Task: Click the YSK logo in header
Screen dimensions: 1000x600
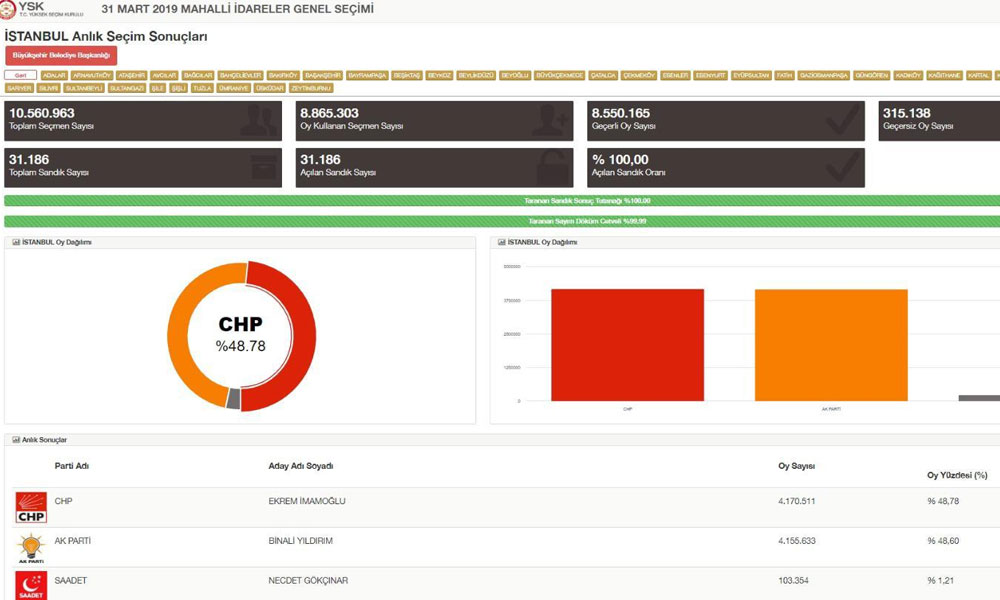Action: click(8, 10)
